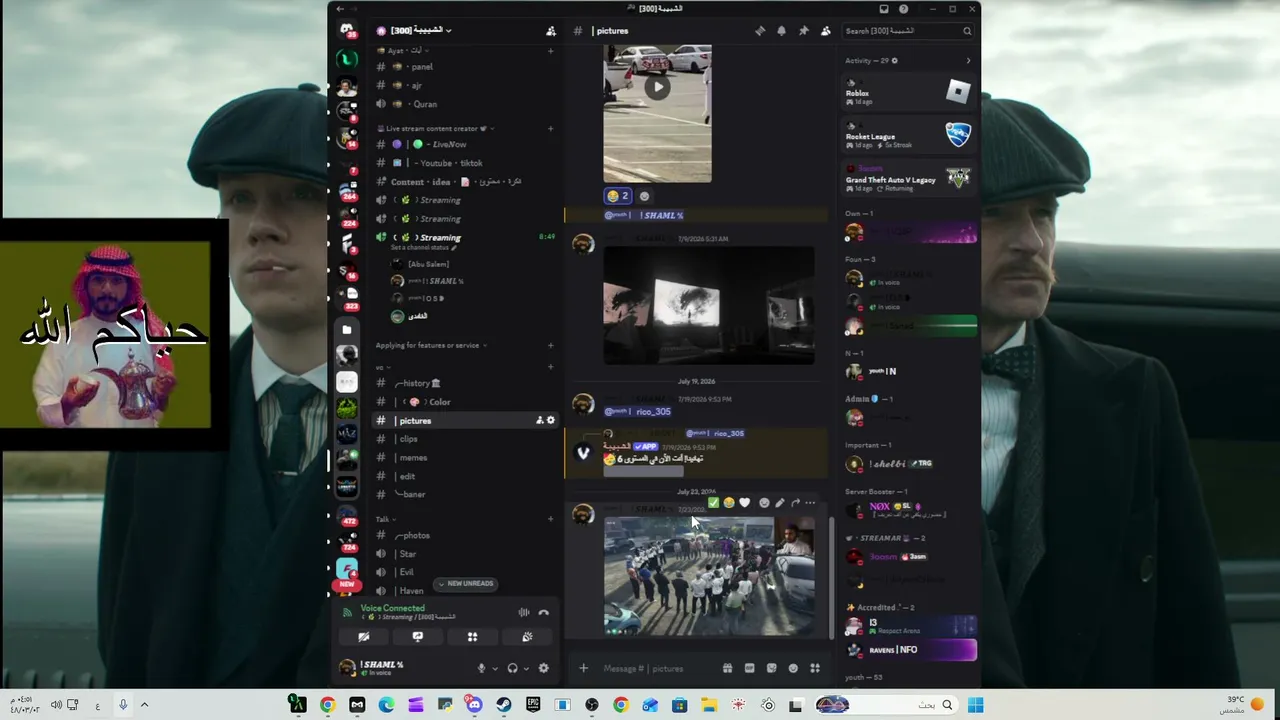Disconnect from voice channel
Image resolution: width=1280 pixels, height=720 pixels.
click(544, 612)
